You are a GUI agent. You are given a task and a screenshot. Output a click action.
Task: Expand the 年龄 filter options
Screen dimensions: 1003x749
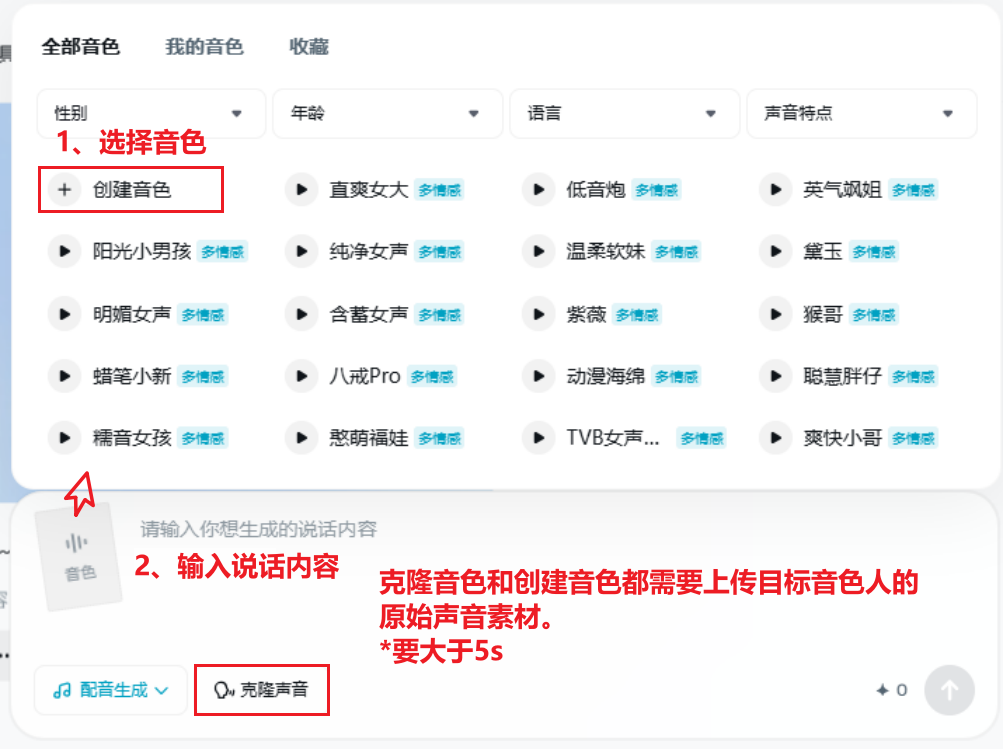pos(387,113)
